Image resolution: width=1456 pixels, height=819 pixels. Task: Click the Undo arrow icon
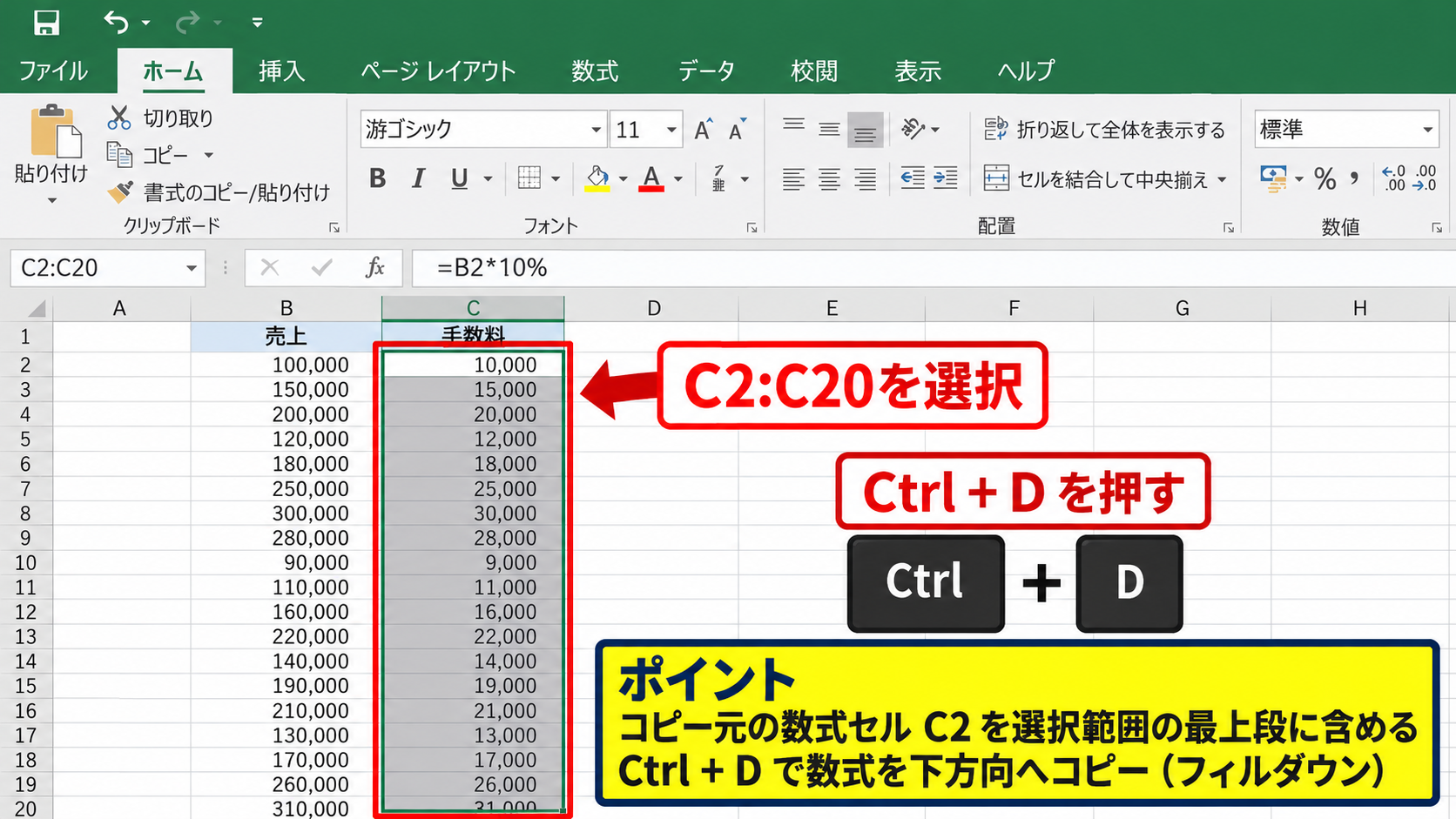pos(116,22)
